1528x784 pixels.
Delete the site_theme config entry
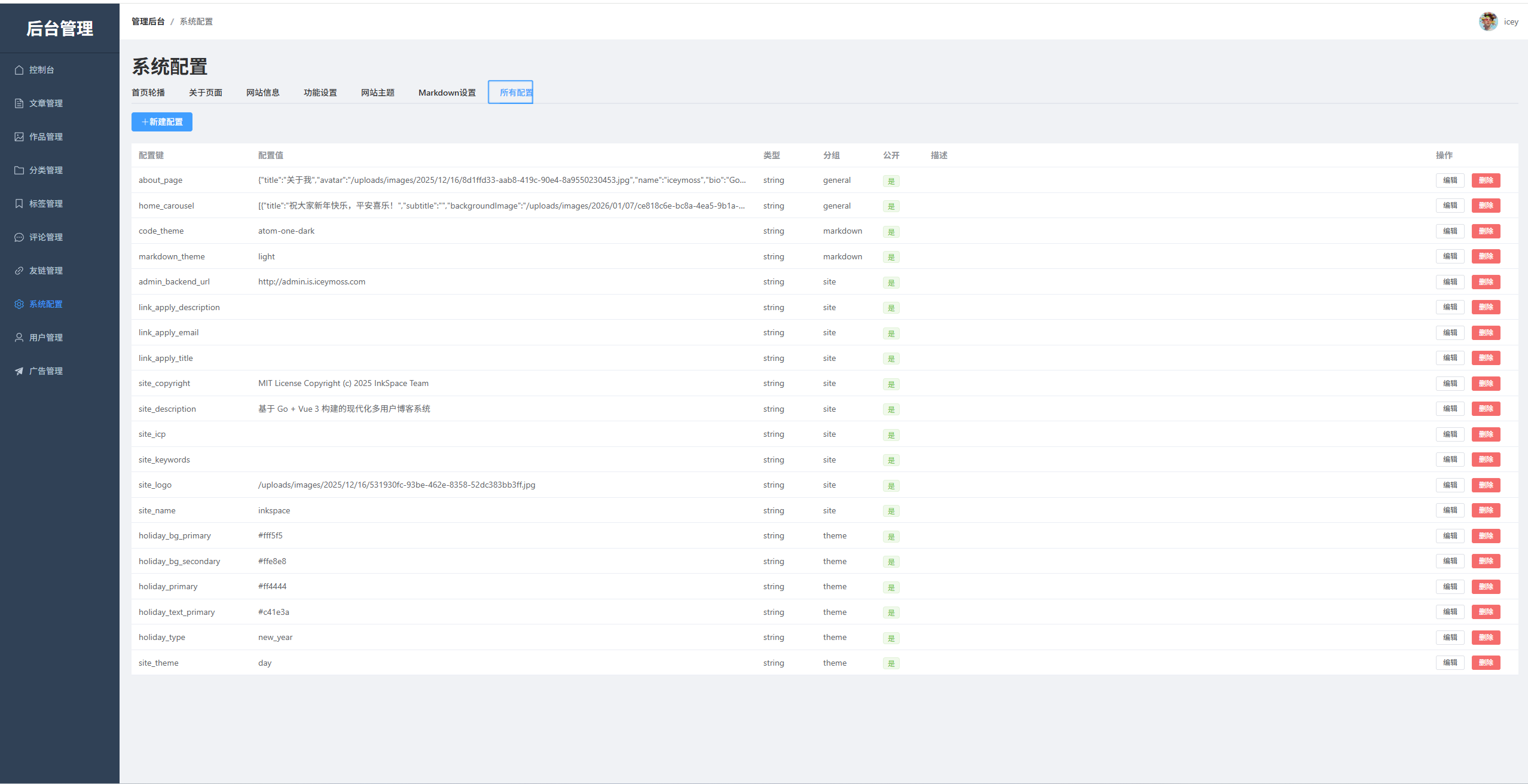tap(1486, 663)
